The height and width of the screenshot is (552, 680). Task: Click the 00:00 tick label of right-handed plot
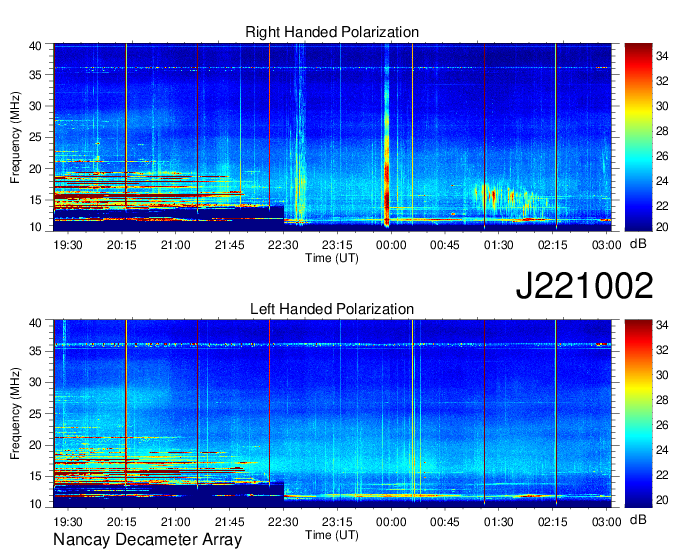coord(391,245)
